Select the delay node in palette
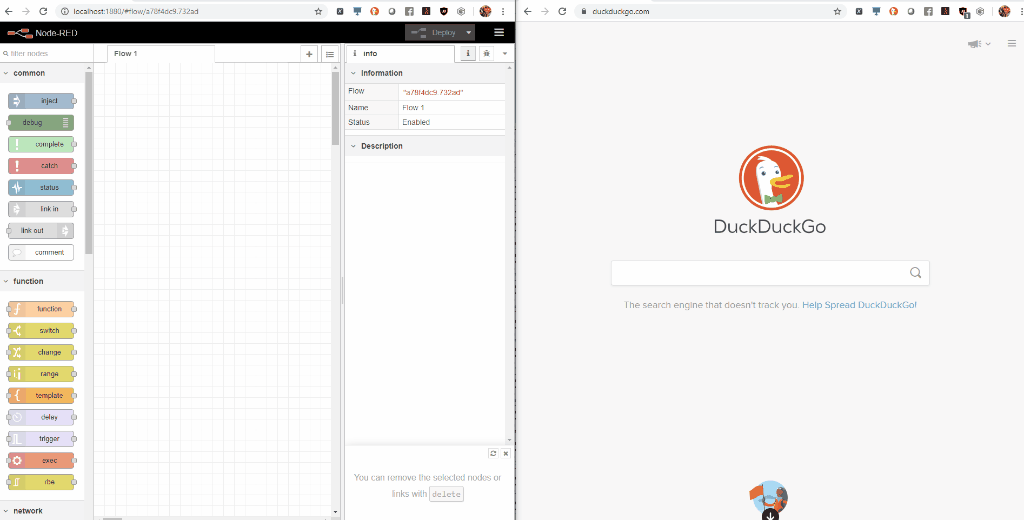The width and height of the screenshot is (1024, 520). pos(41,417)
